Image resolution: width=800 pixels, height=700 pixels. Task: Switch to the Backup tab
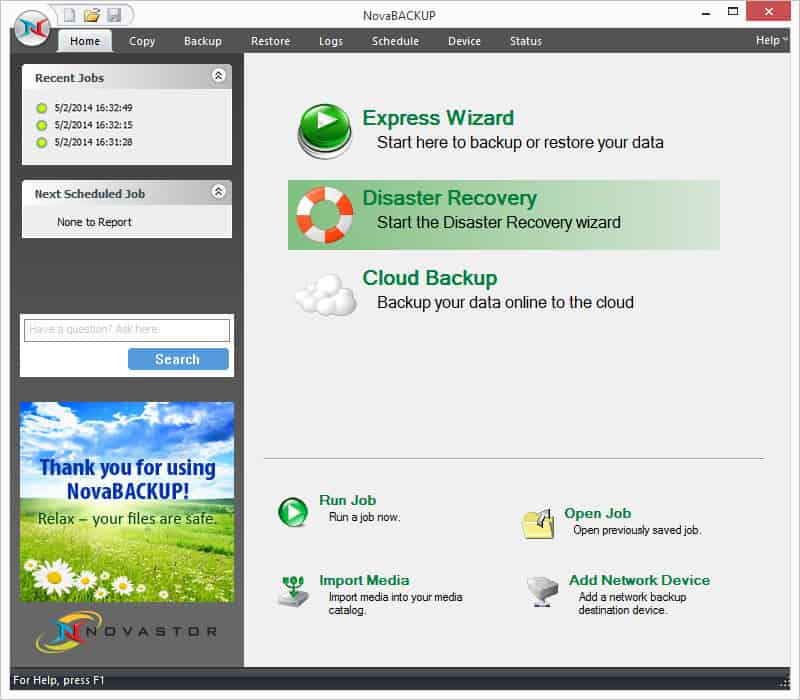203,41
